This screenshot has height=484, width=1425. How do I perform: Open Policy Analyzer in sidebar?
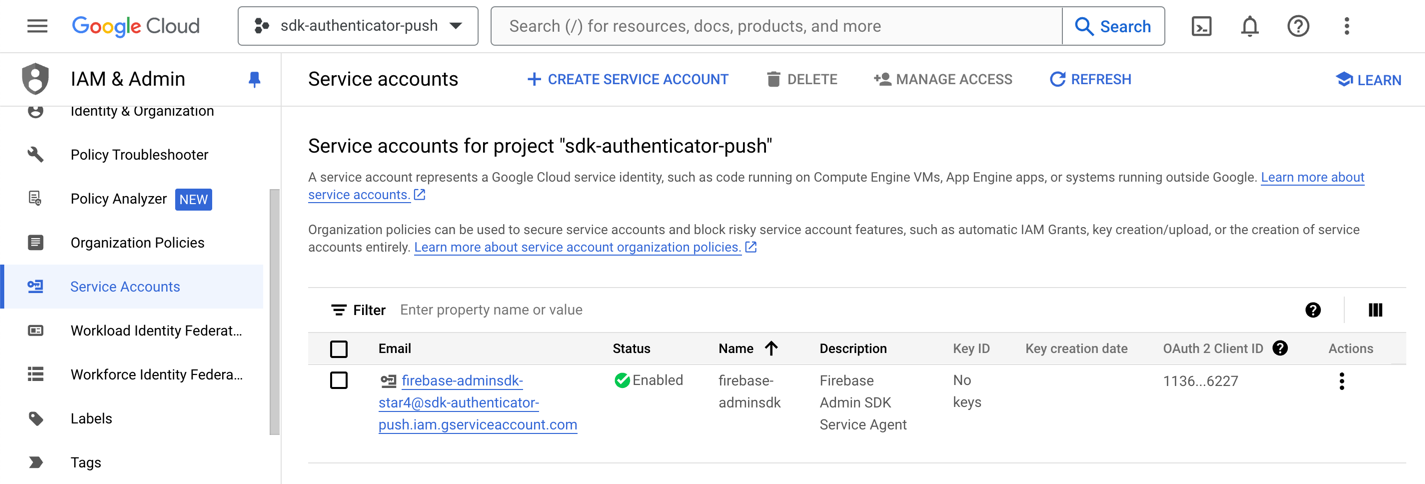(x=118, y=199)
